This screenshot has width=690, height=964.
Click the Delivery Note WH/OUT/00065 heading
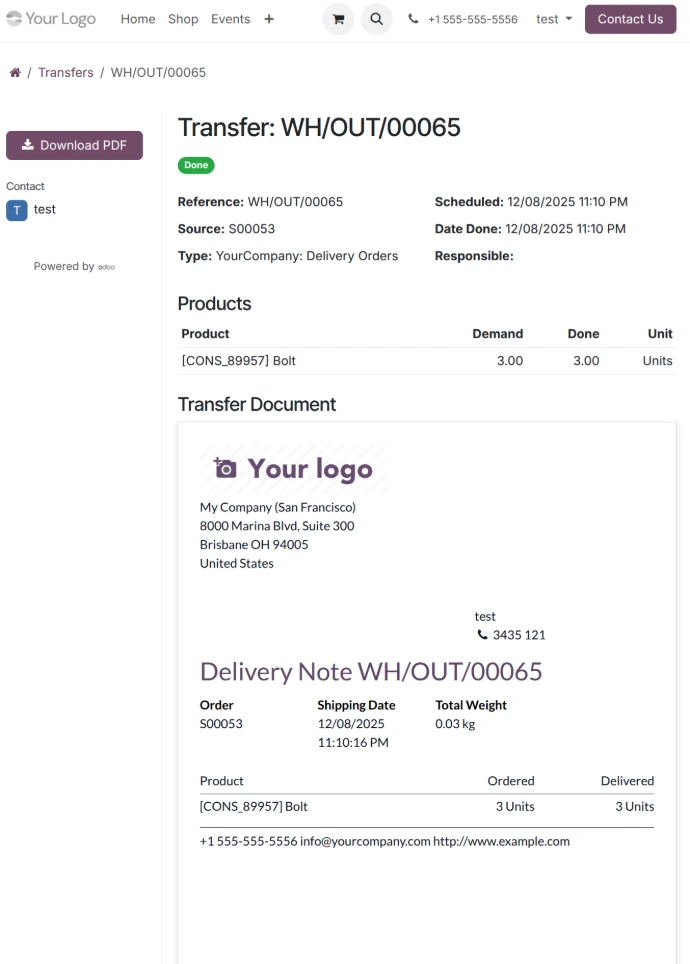click(371, 671)
